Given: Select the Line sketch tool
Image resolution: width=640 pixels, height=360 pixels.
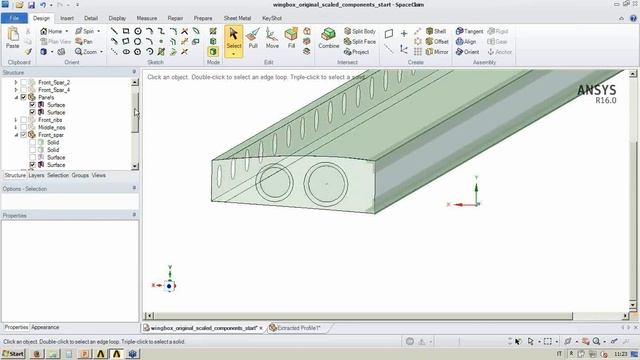Looking at the screenshot, I should pyautogui.click(x=114, y=31).
